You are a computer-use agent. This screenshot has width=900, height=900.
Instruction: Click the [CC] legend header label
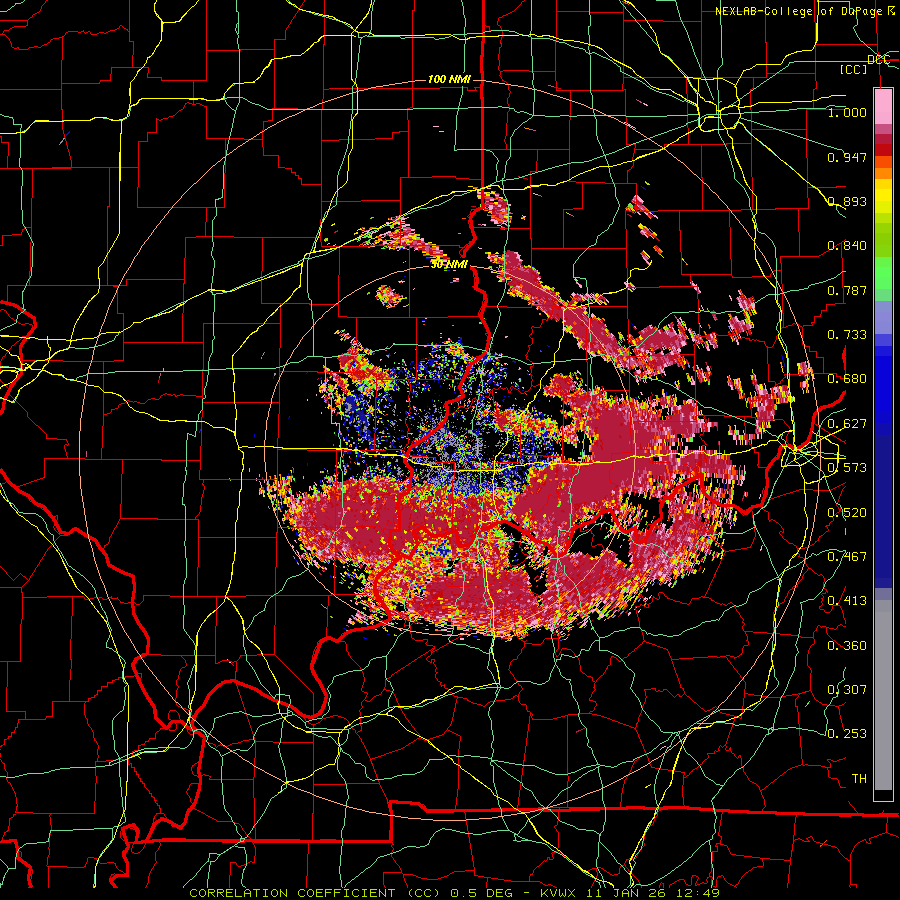[x=854, y=69]
